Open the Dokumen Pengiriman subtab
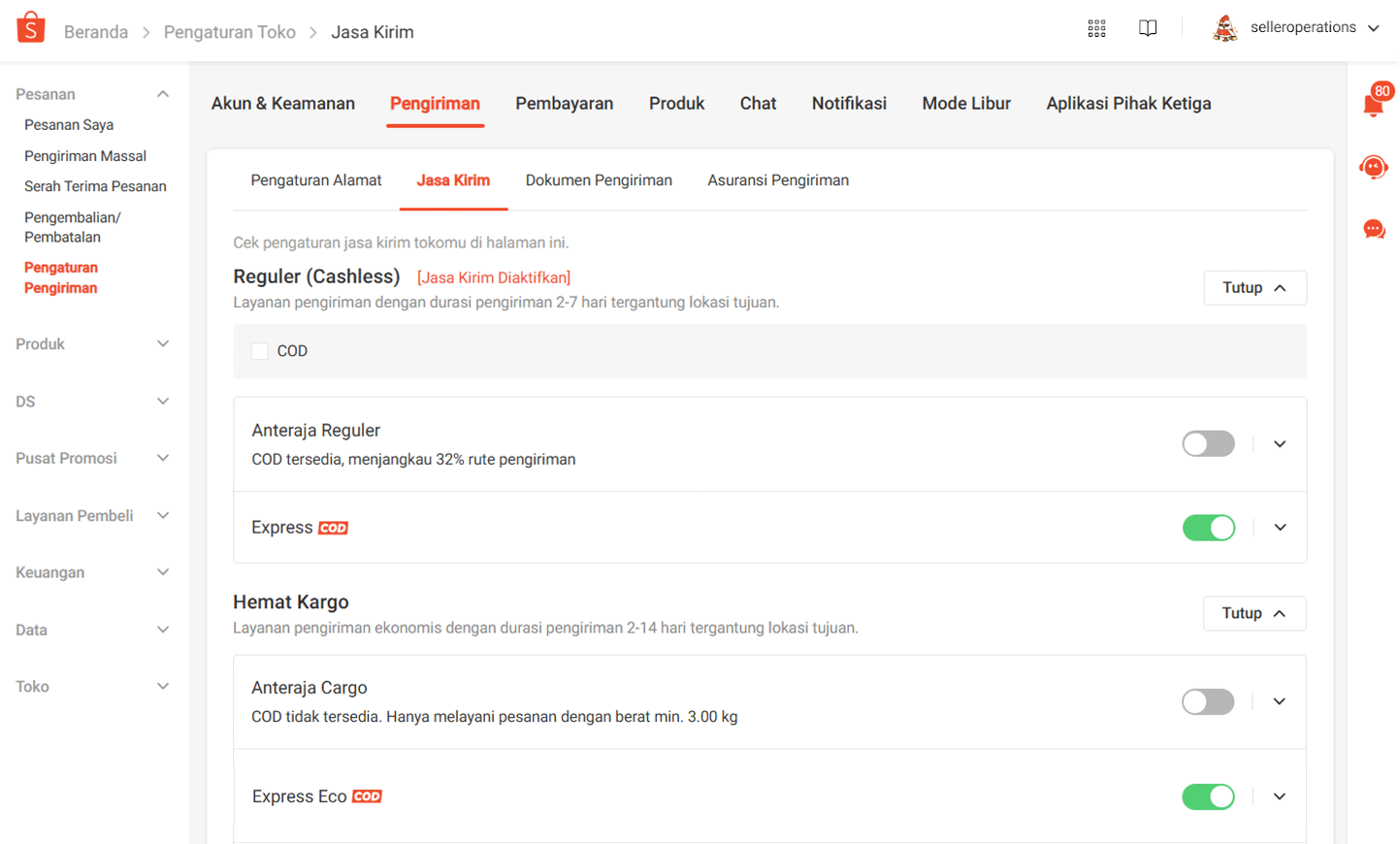The height and width of the screenshot is (844, 1400). pos(599,179)
